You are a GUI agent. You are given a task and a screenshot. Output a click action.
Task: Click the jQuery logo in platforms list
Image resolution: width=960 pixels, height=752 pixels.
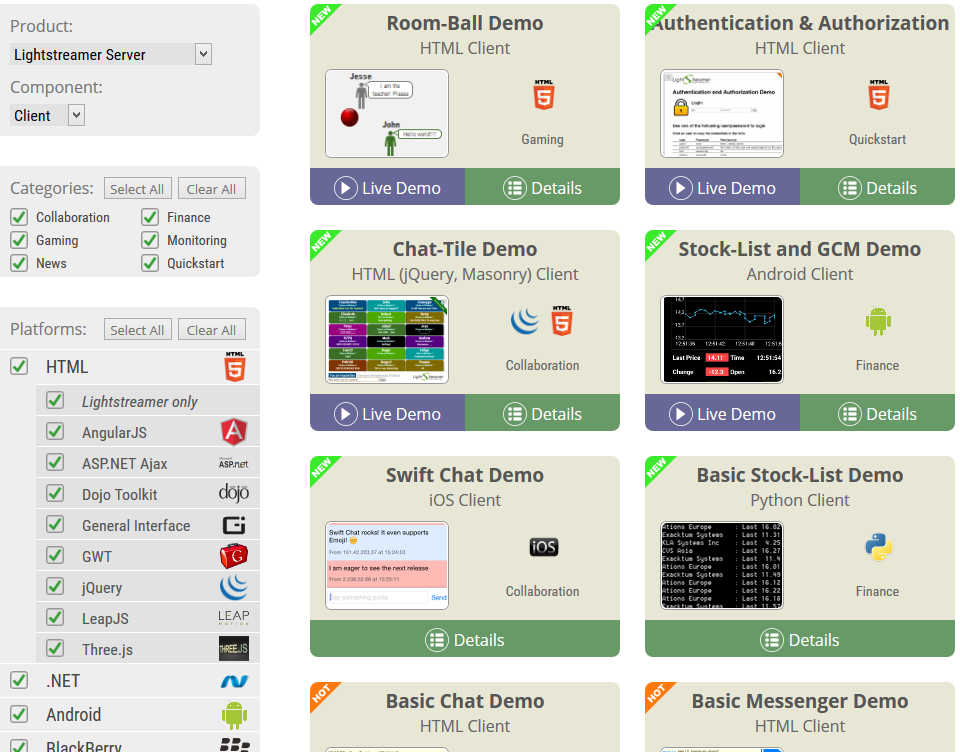pyautogui.click(x=234, y=587)
